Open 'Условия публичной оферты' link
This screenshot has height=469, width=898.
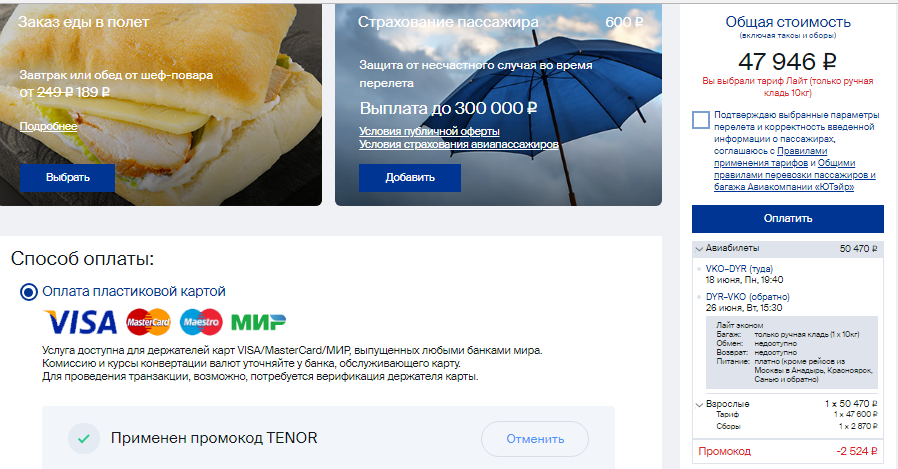point(430,131)
